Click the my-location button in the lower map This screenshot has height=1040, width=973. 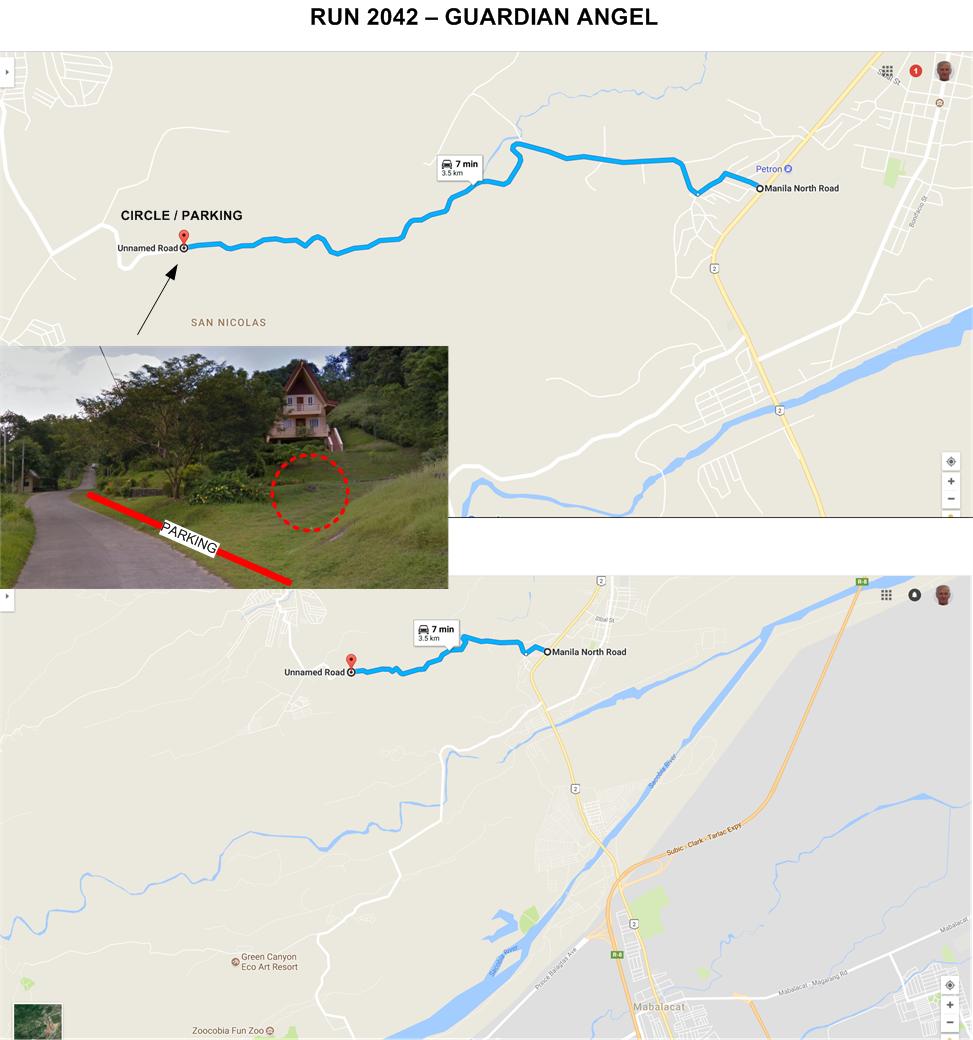pos(950,986)
